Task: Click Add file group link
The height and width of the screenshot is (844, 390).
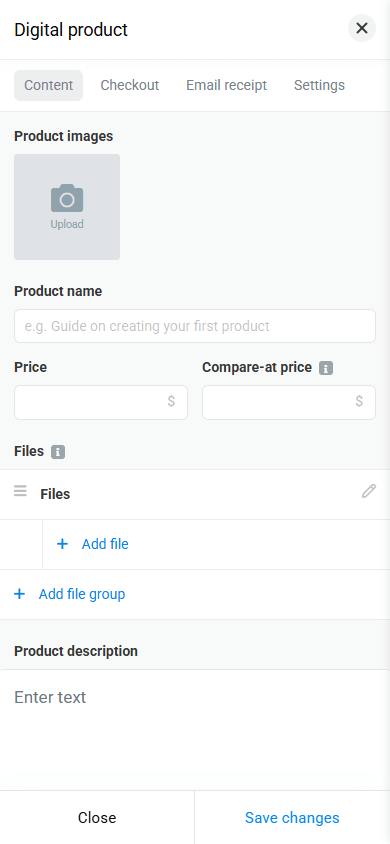Action: (82, 594)
